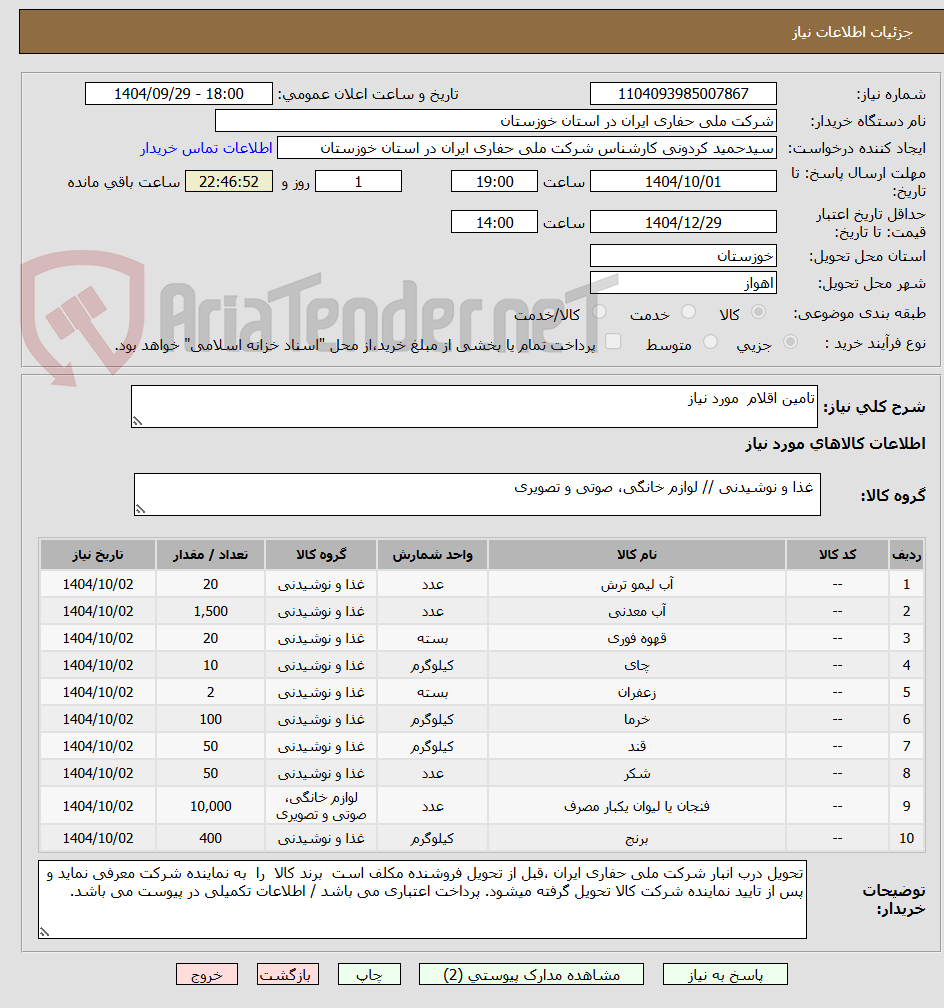Image resolution: width=944 pixels, height=1008 pixels.
Task: Click the quantity 100 cell for خرما
Action: coord(210,719)
